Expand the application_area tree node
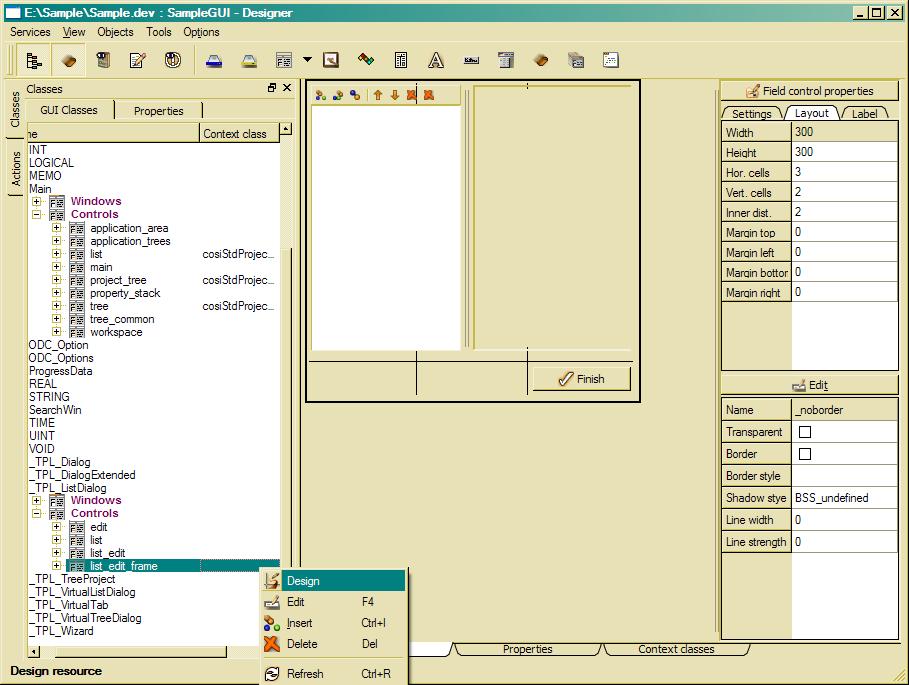This screenshot has height=685, width=909. coord(57,228)
